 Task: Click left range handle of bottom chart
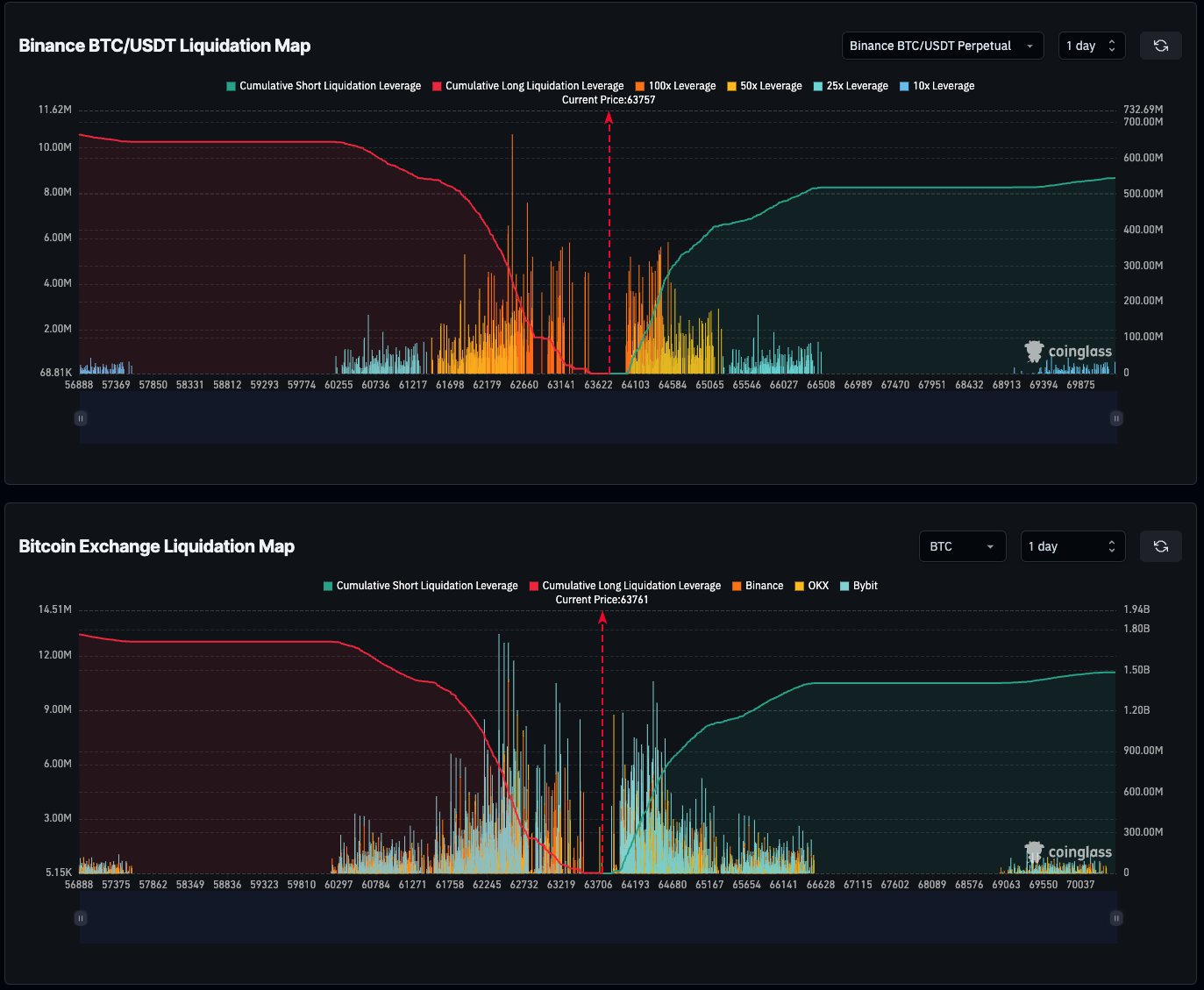point(81,918)
